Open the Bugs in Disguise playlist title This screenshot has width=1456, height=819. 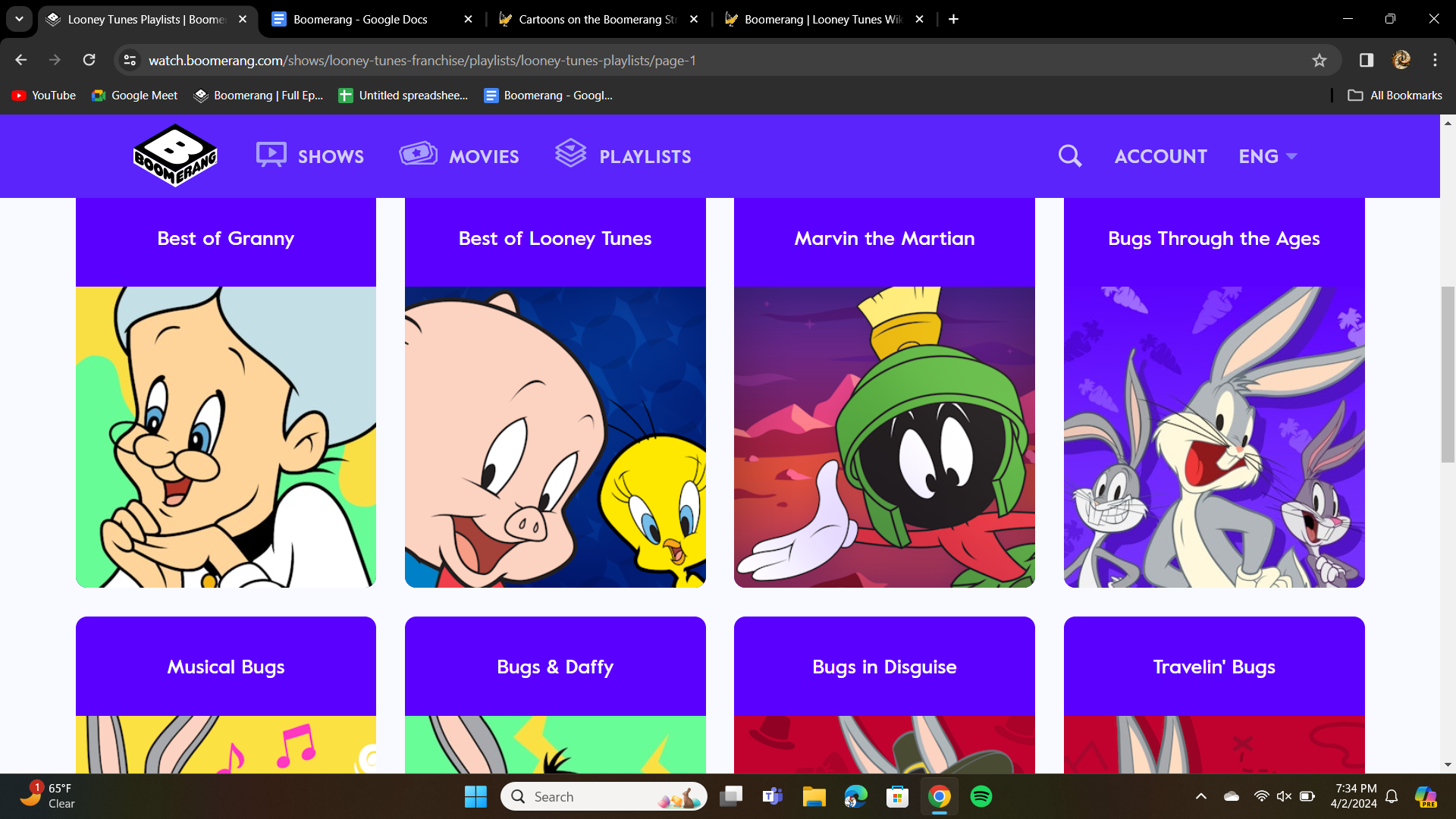point(884,667)
